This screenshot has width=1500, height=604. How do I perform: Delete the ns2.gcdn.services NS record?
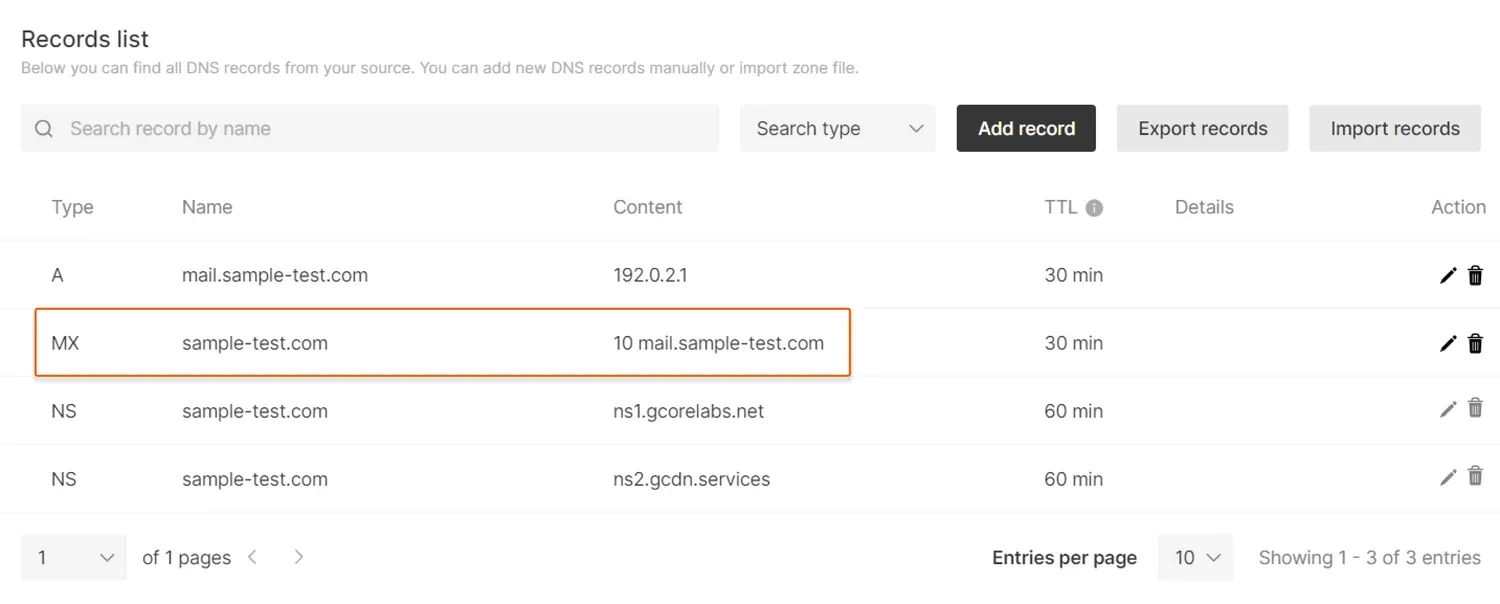click(x=1475, y=478)
